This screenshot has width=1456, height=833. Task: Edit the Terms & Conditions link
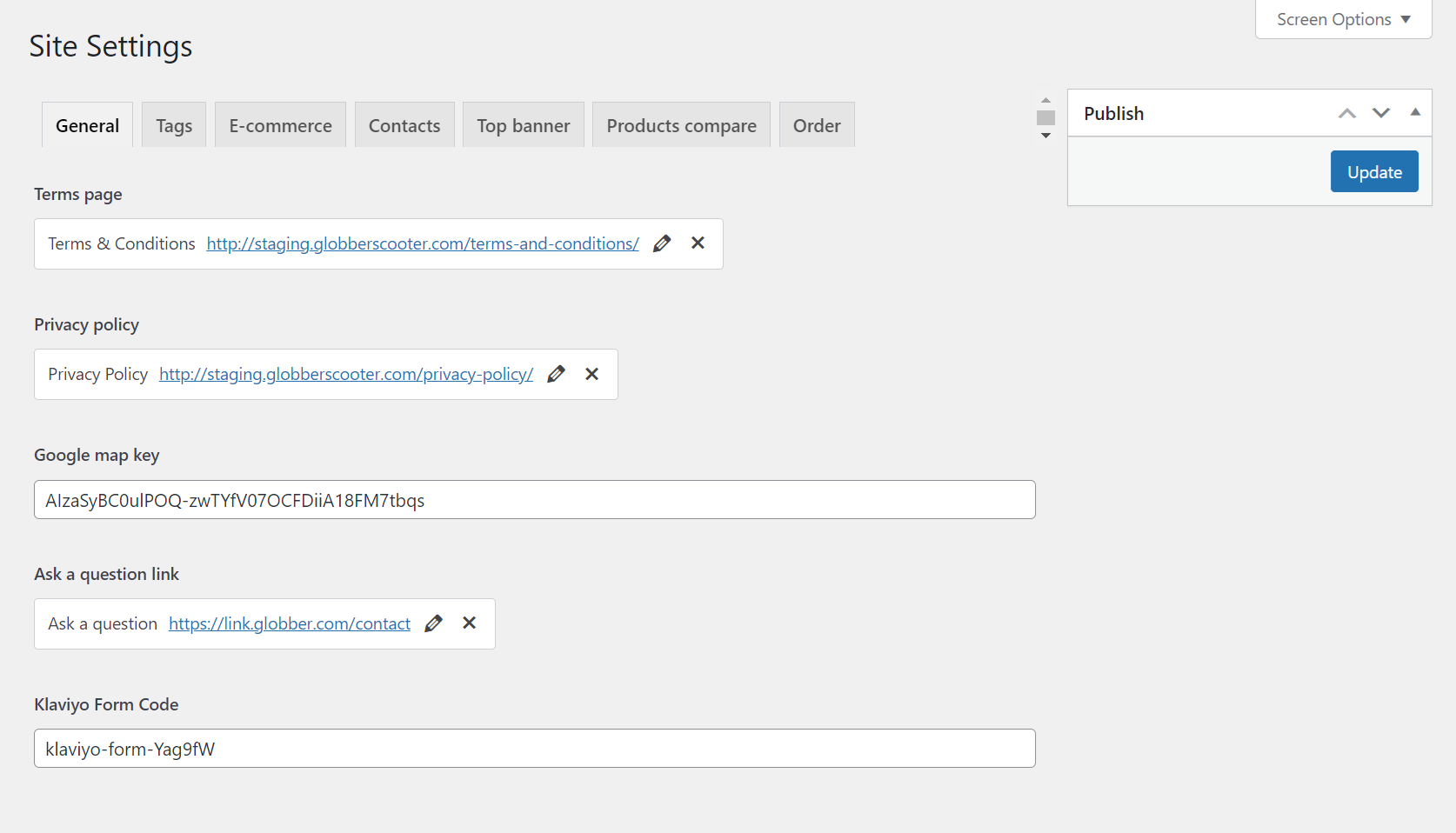662,243
